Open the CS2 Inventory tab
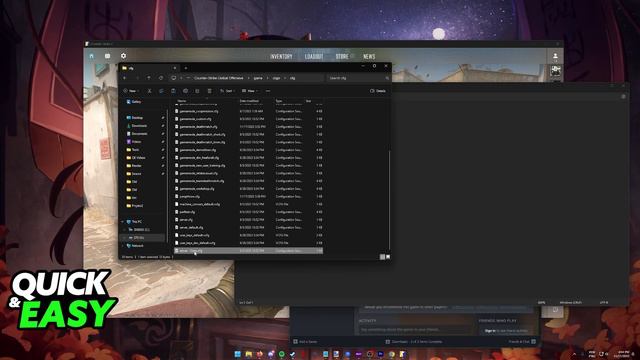The image size is (640, 360). click(x=281, y=57)
